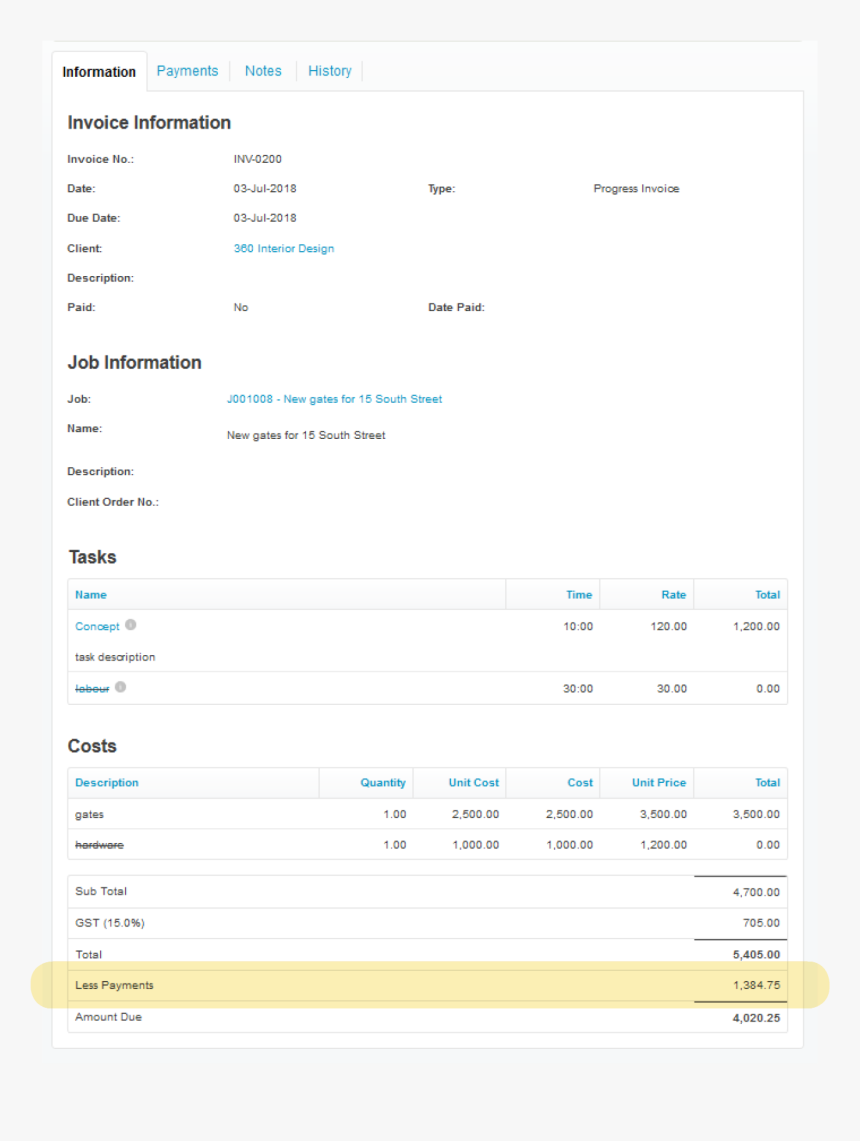Viewport: 860px width, 1141px height.
Task: Click the highlighted Less Payments row
Action: [x=428, y=985]
